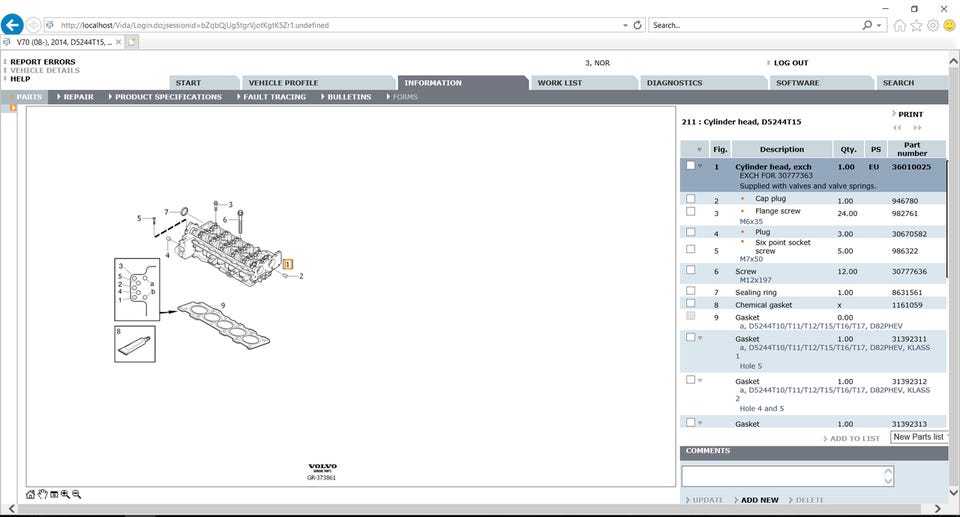Viewport: 960px width, 517px height.
Task: Zoom in on the parts diagram
Action: (x=65, y=494)
